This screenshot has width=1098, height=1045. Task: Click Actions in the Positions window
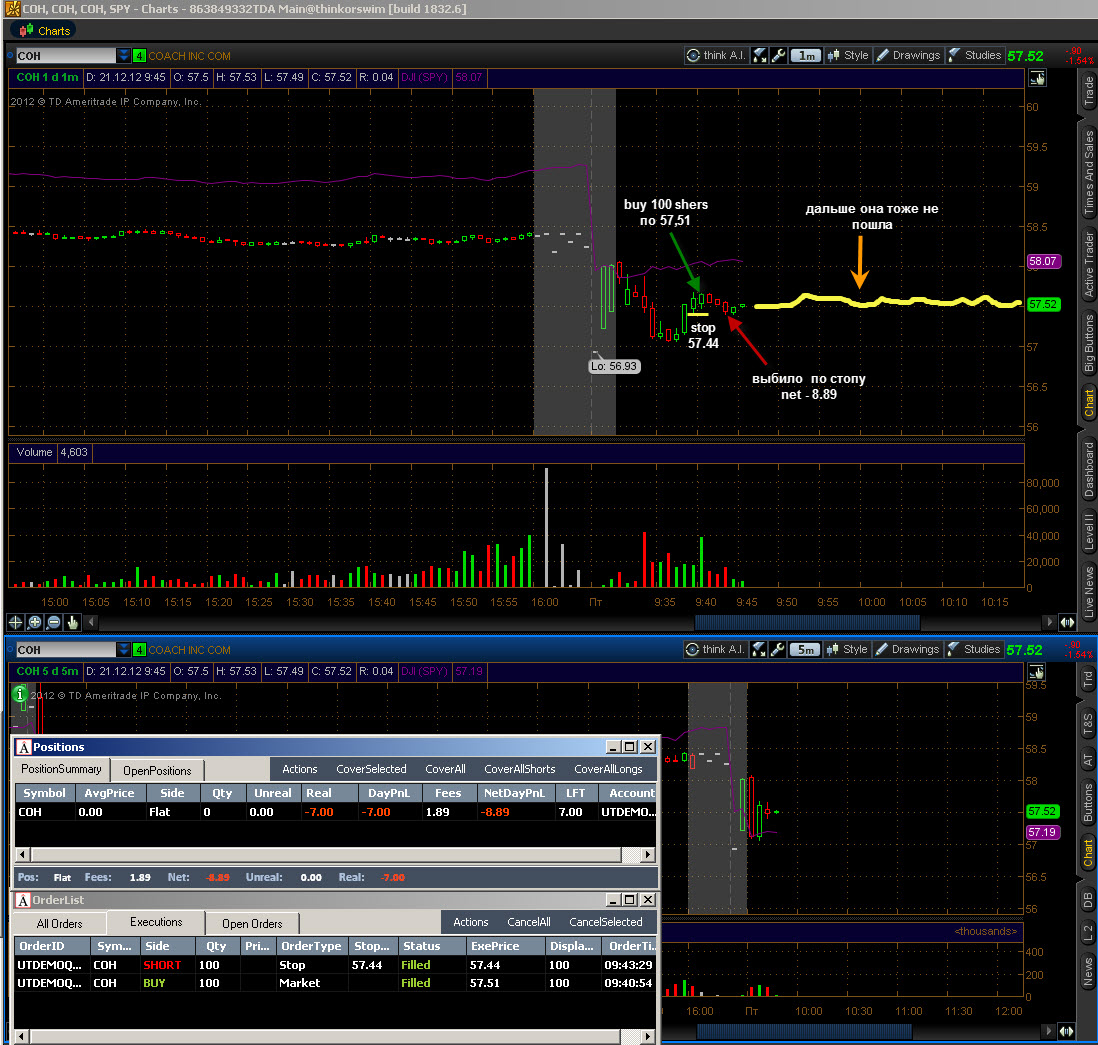coord(300,769)
